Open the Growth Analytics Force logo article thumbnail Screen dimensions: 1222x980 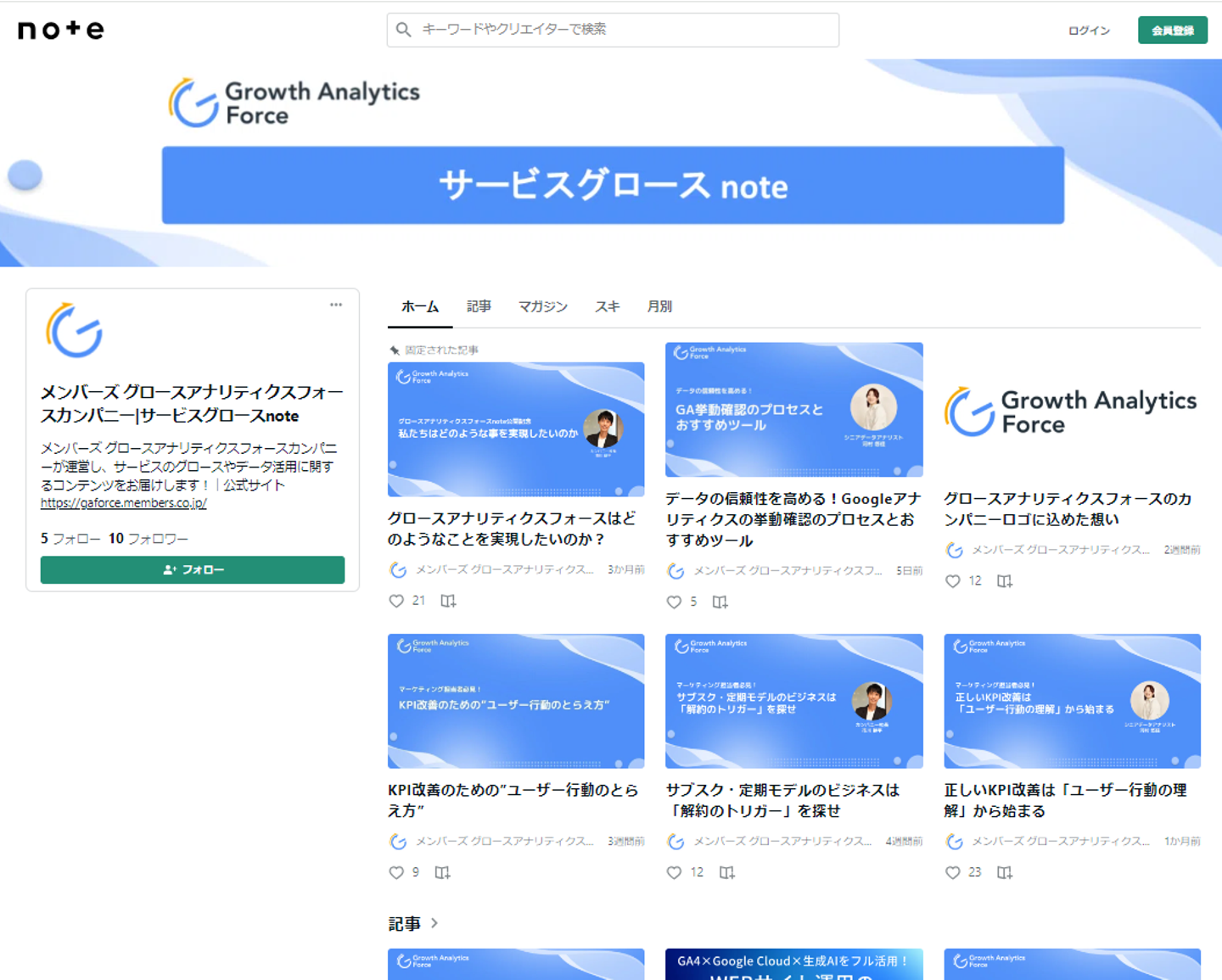coord(1073,410)
